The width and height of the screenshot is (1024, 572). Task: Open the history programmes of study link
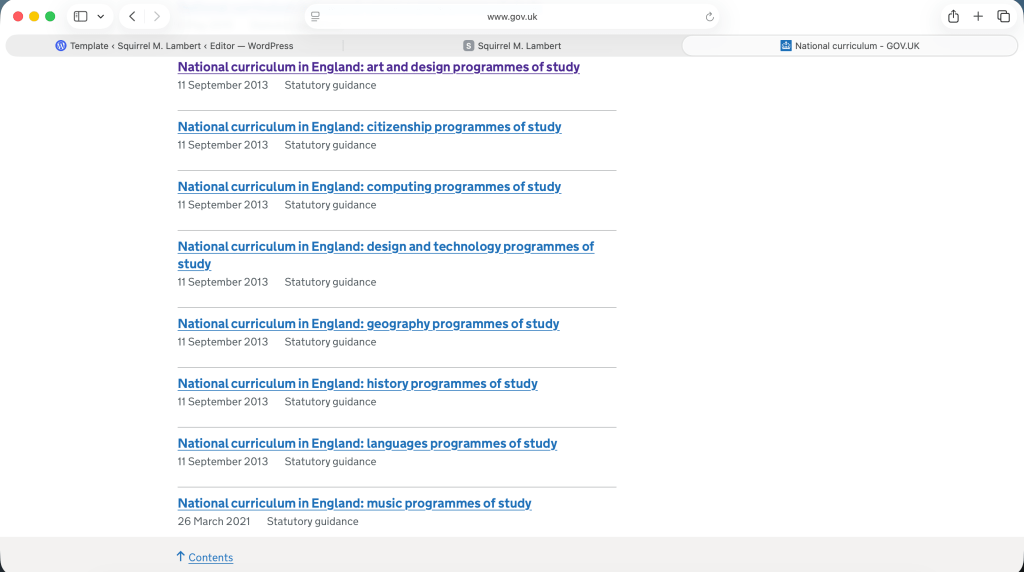[357, 384]
